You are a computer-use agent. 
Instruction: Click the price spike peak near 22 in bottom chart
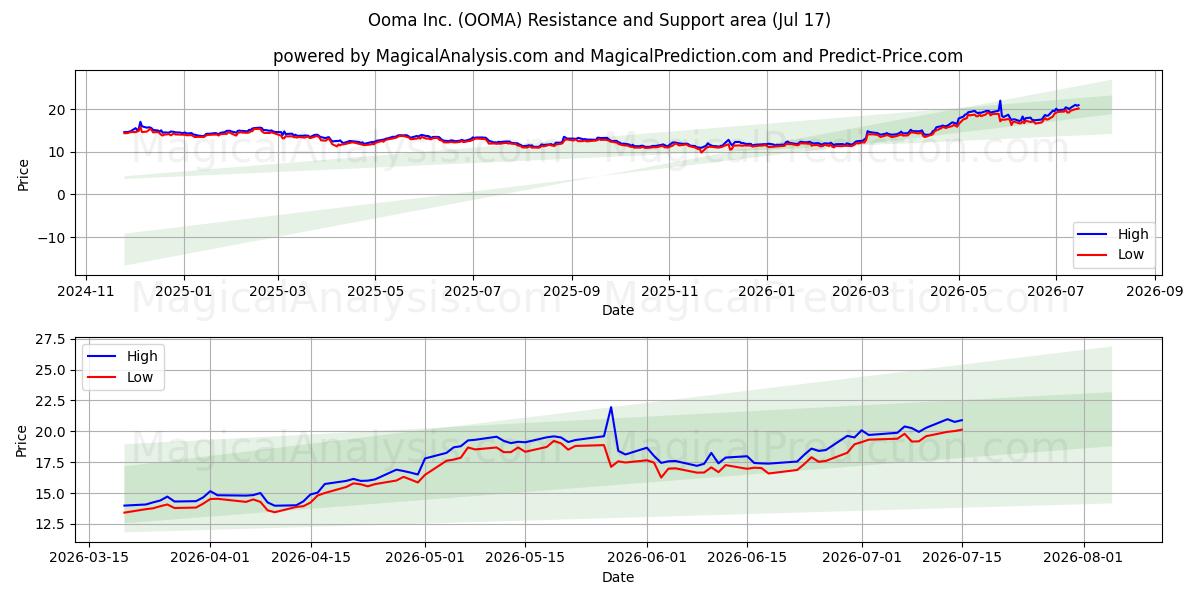coord(611,407)
